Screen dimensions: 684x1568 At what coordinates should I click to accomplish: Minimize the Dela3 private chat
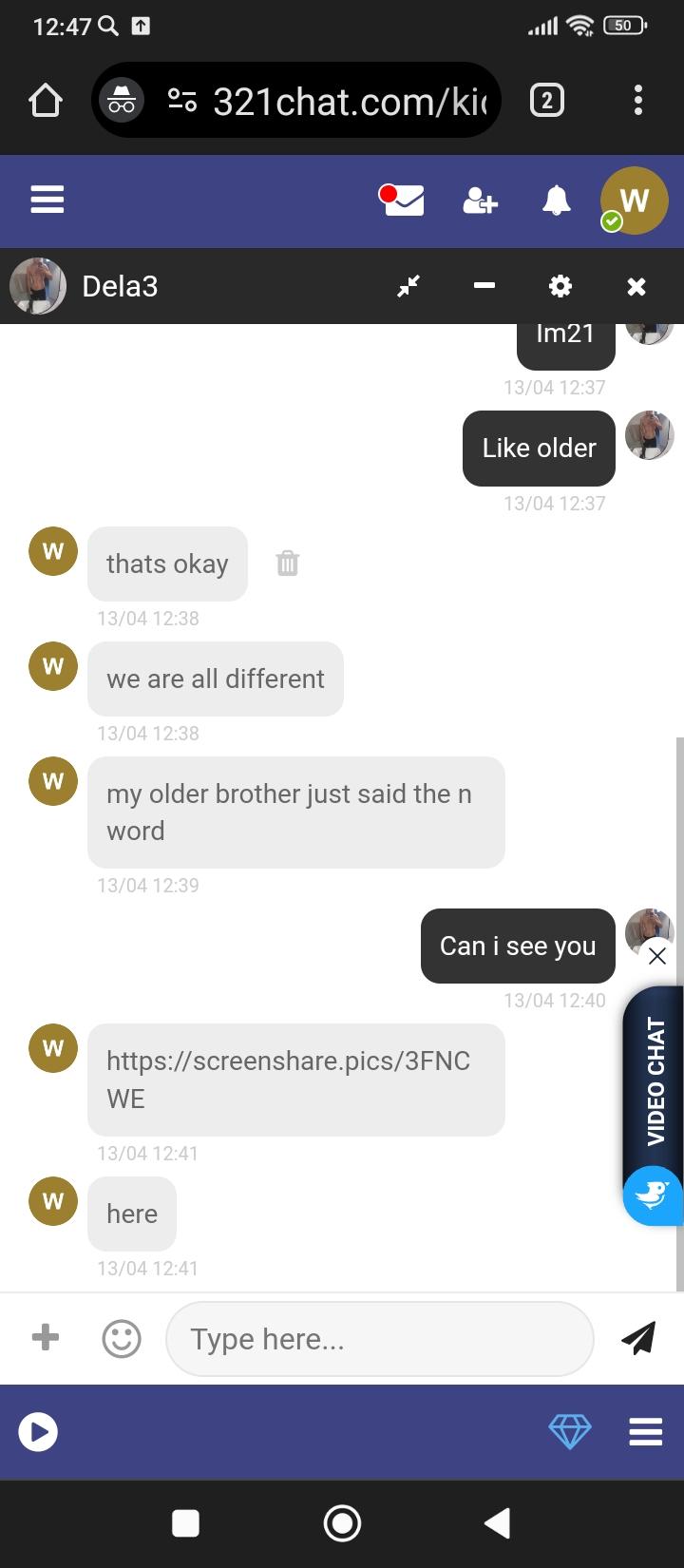click(484, 286)
